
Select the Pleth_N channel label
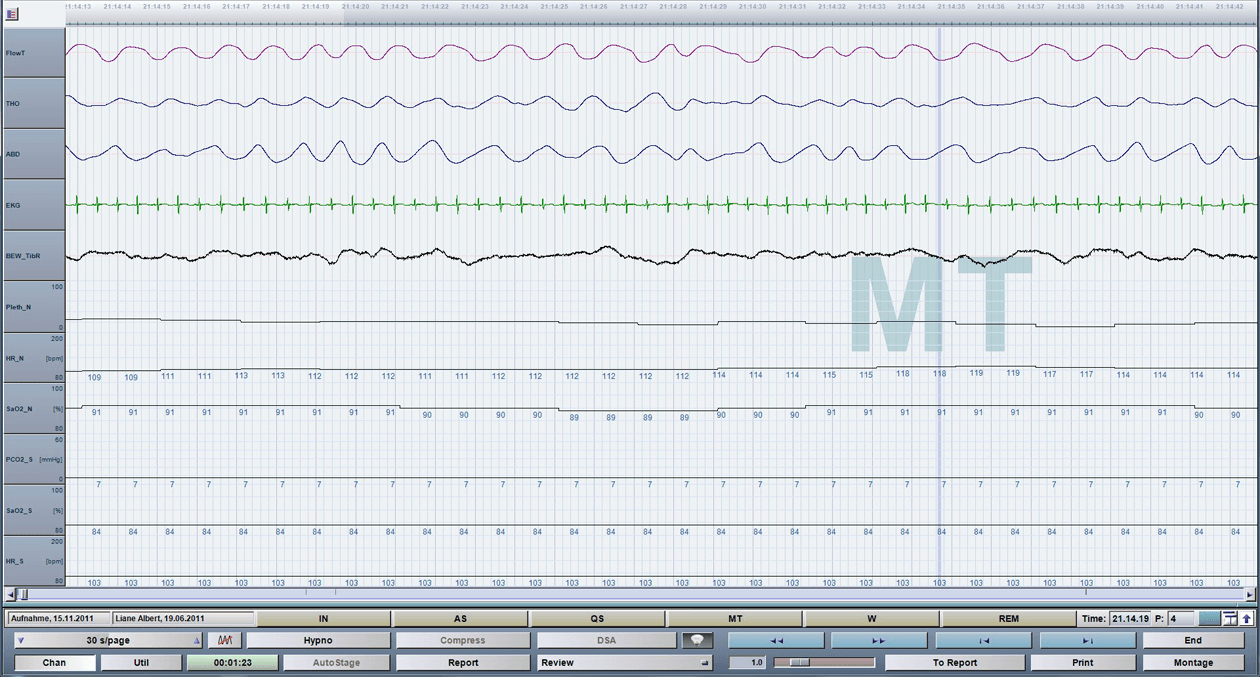[x=34, y=307]
